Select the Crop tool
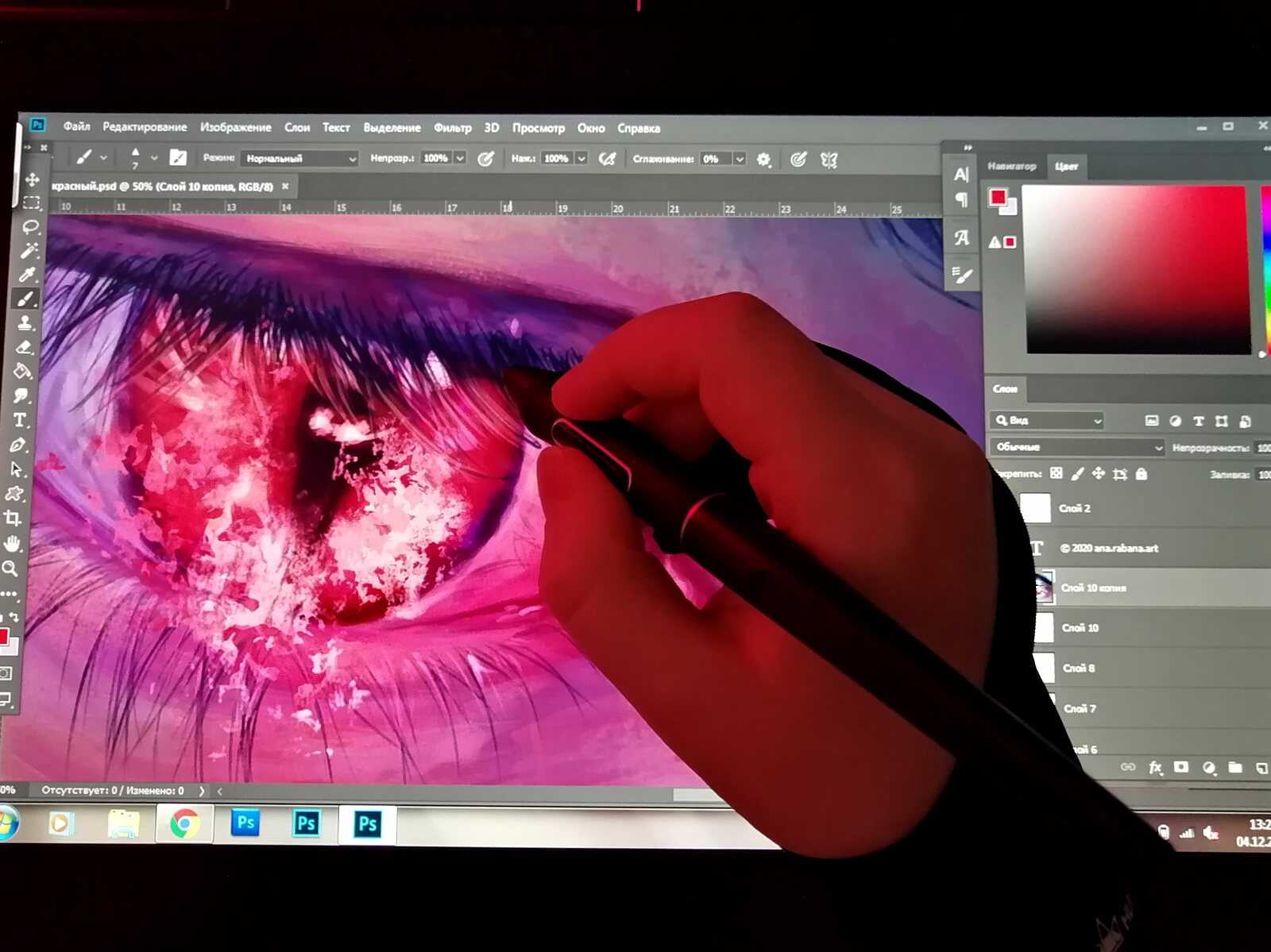Screen dimensions: 1271x952 pyautogui.click(x=13, y=518)
